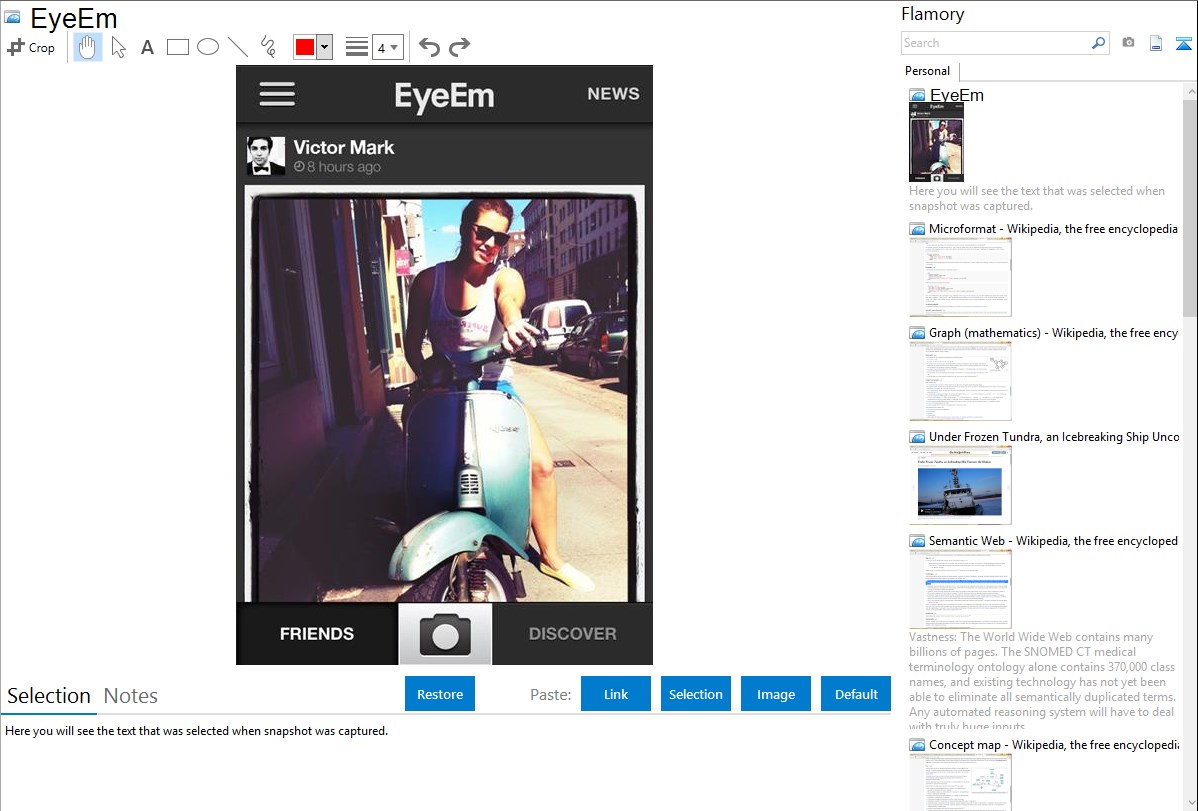The image size is (1198, 811).
Task: Switch to the Selection tab
Action: point(49,696)
